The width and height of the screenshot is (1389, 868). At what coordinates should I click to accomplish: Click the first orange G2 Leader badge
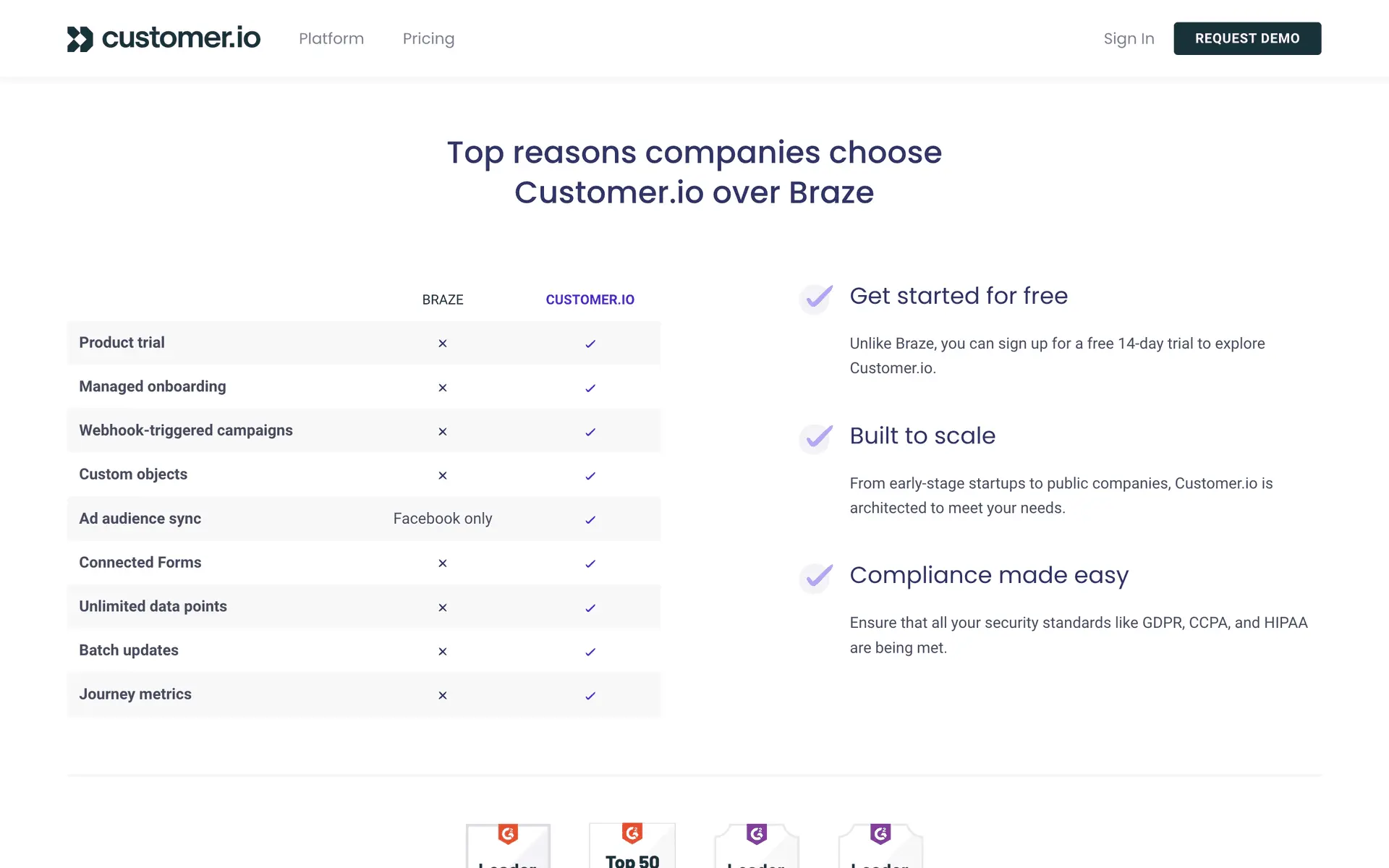tap(508, 846)
